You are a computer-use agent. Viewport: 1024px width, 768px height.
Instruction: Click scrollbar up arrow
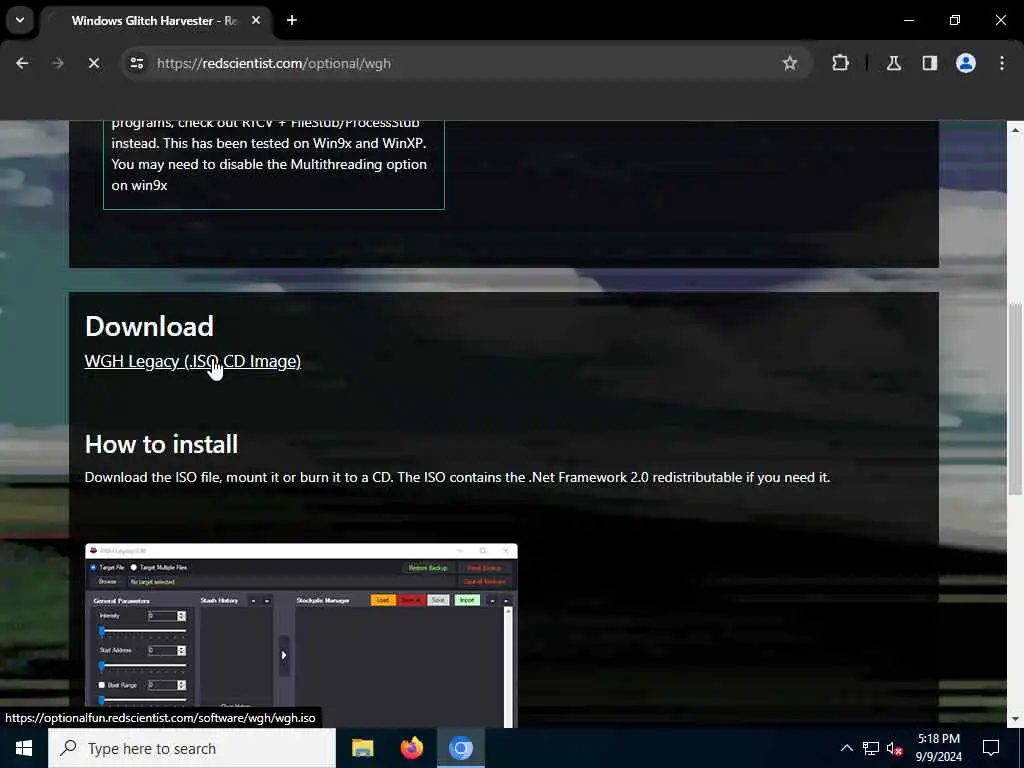click(x=1015, y=130)
